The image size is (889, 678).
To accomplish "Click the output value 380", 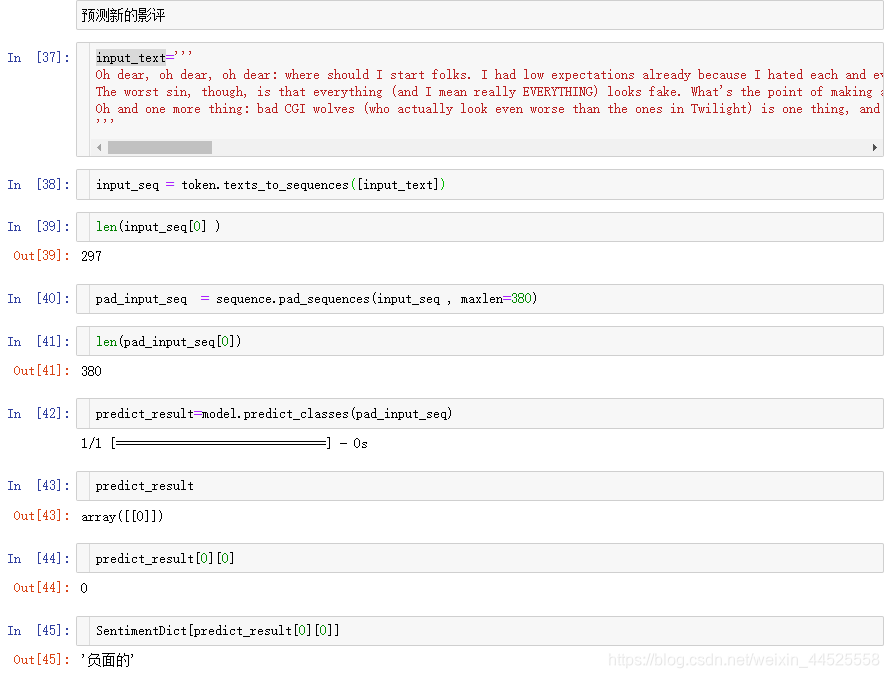I will [91, 371].
